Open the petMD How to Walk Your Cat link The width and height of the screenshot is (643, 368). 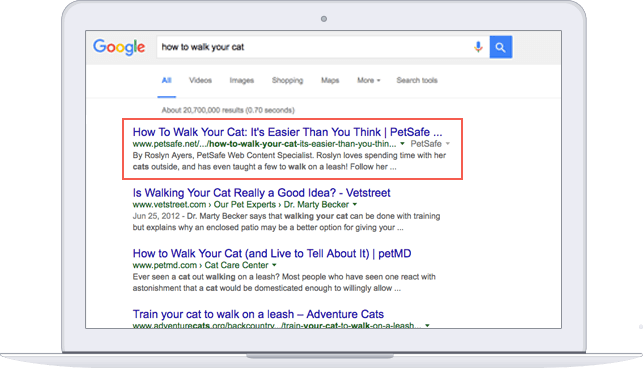[x=271, y=254]
